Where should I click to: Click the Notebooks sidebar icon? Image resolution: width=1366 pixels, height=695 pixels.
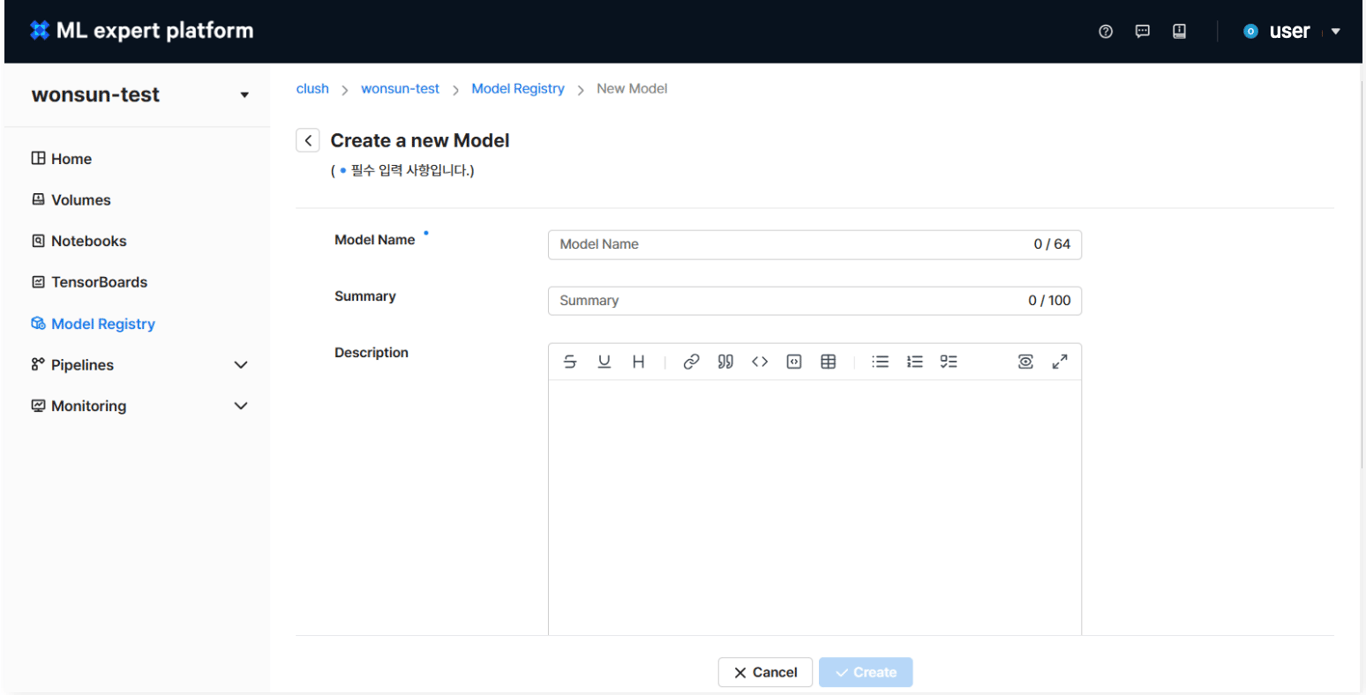[x=38, y=240]
